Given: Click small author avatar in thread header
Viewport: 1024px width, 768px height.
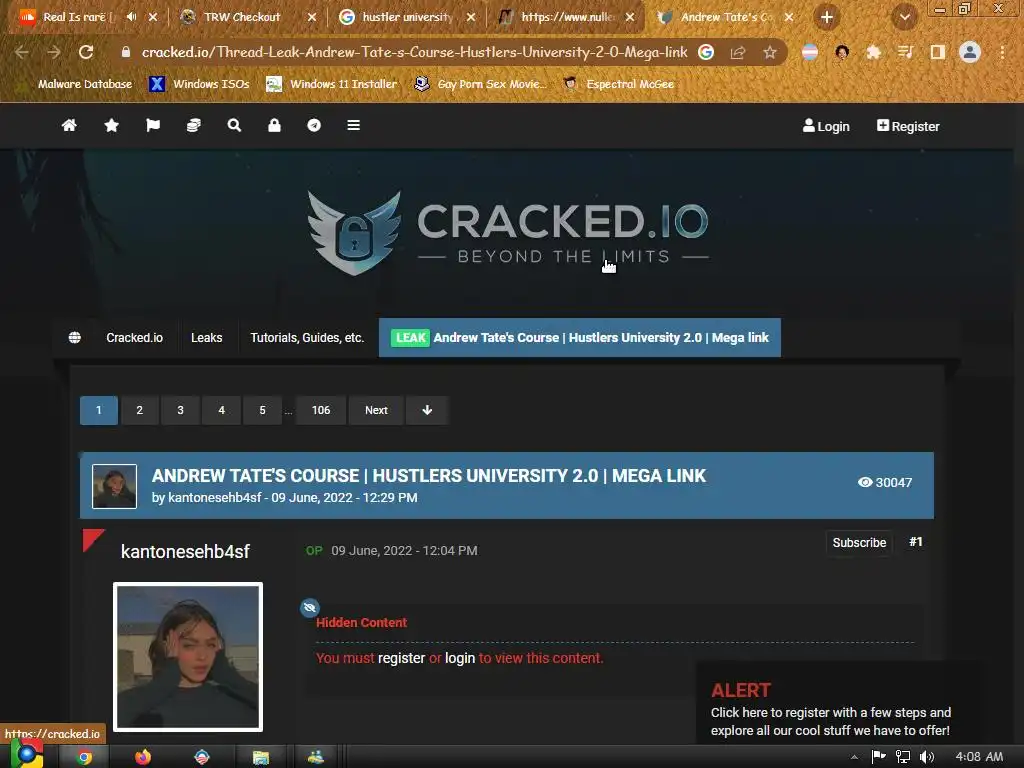Looking at the screenshot, I should [114, 486].
